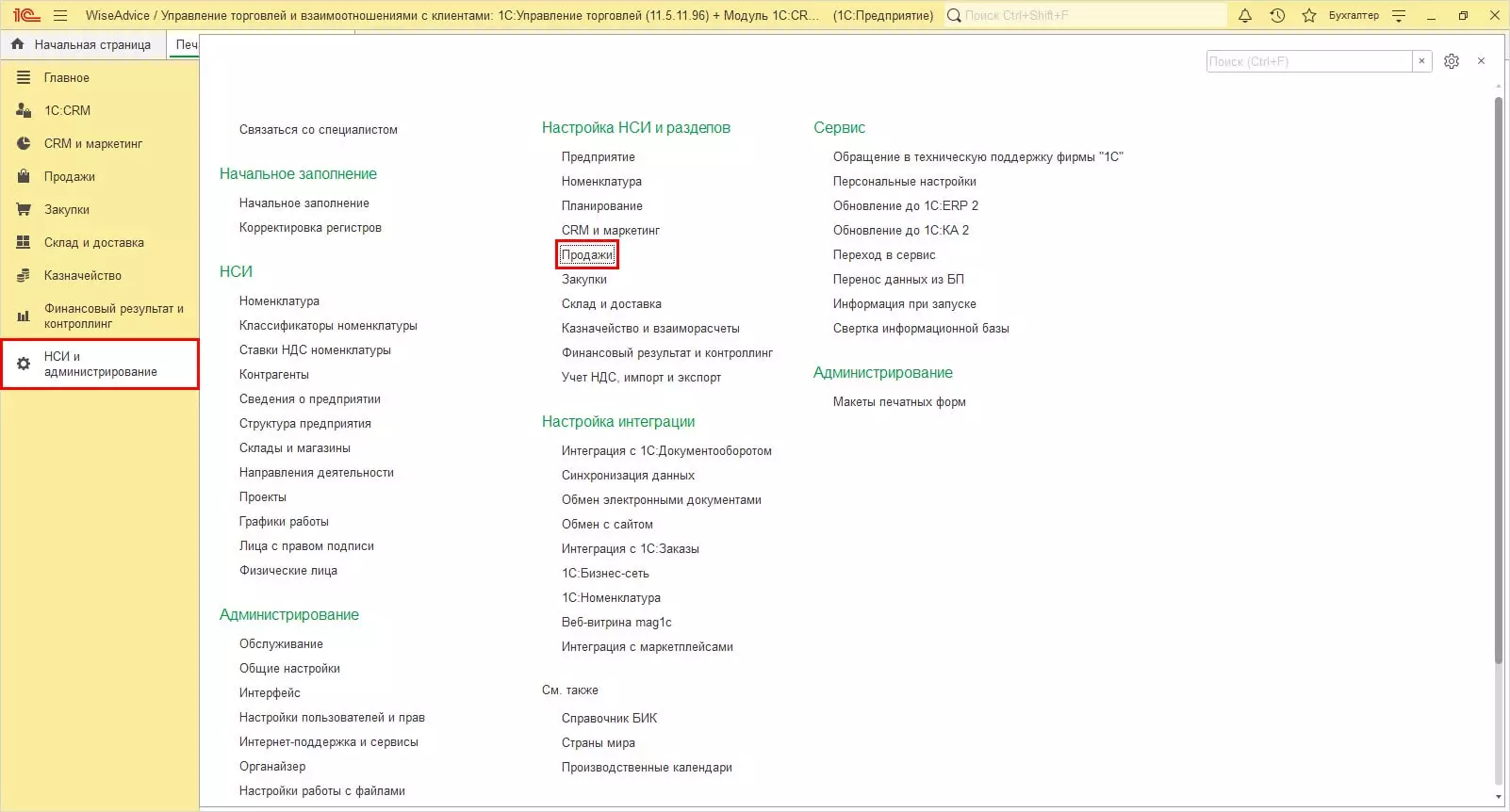
Task: Open Связаться со специалистом link
Action: (319, 129)
